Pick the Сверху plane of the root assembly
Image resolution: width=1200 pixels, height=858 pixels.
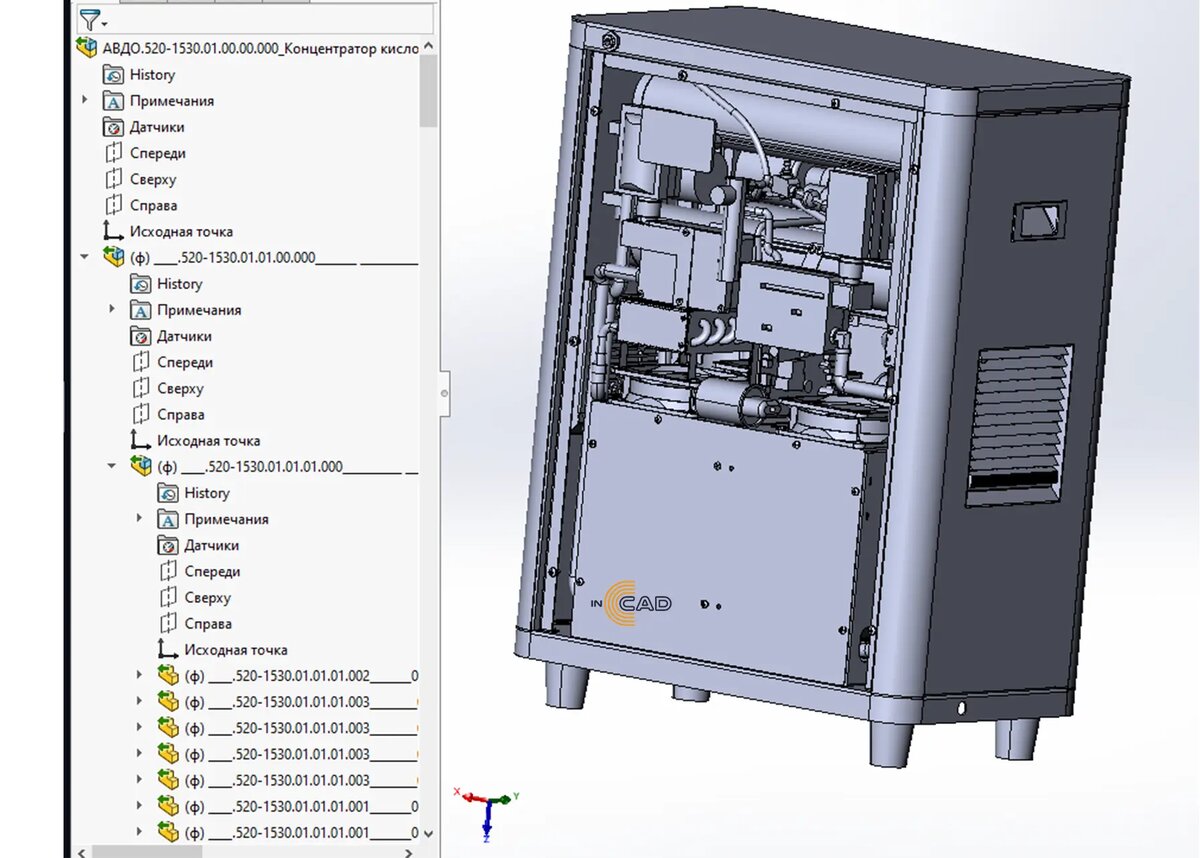[140, 179]
